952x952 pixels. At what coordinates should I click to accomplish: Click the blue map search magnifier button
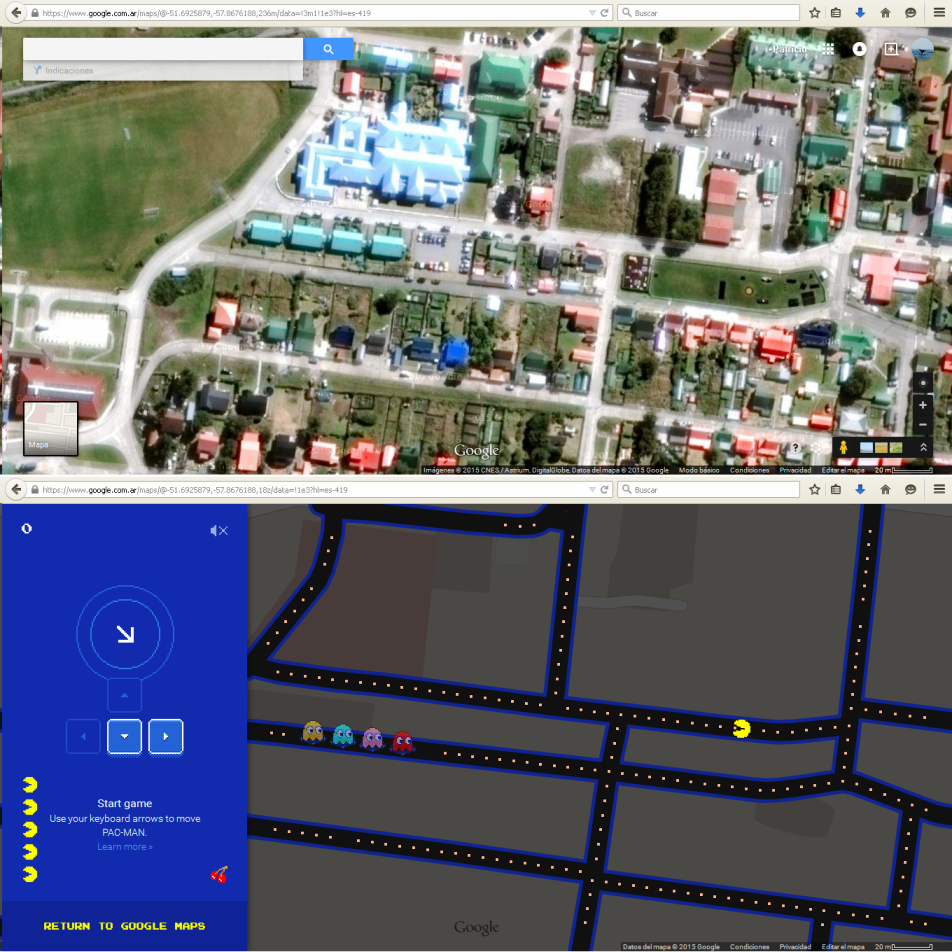[x=328, y=49]
